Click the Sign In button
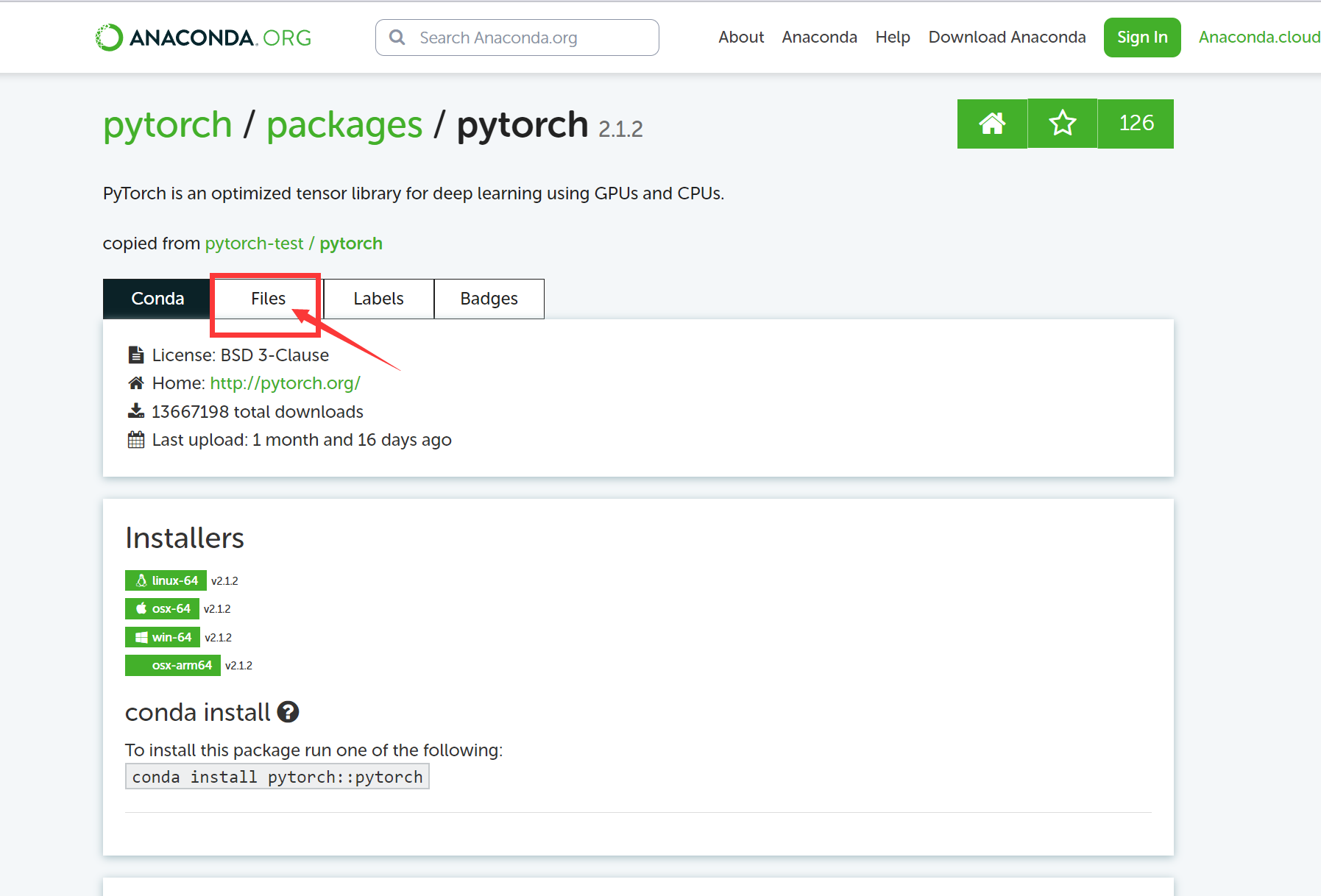This screenshot has height=896, width=1321. [1142, 38]
